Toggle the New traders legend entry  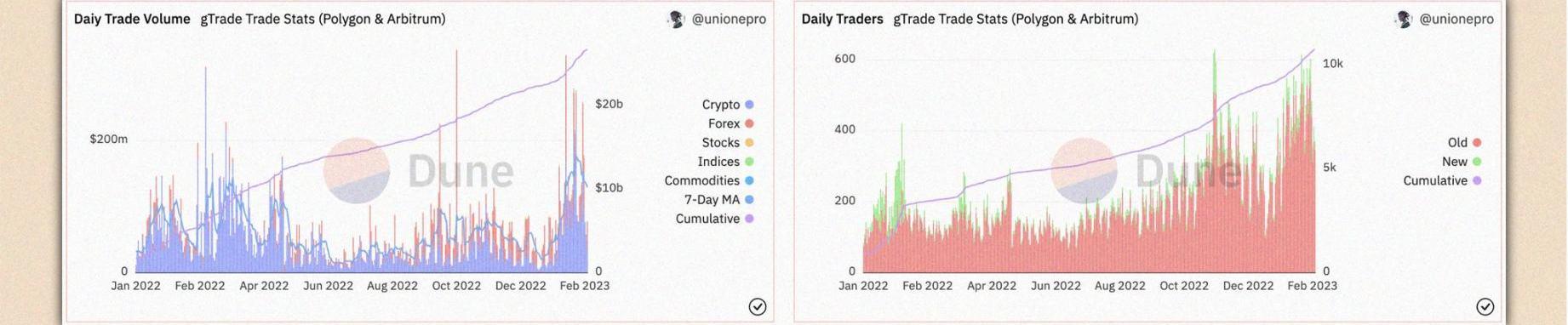(x=1462, y=162)
